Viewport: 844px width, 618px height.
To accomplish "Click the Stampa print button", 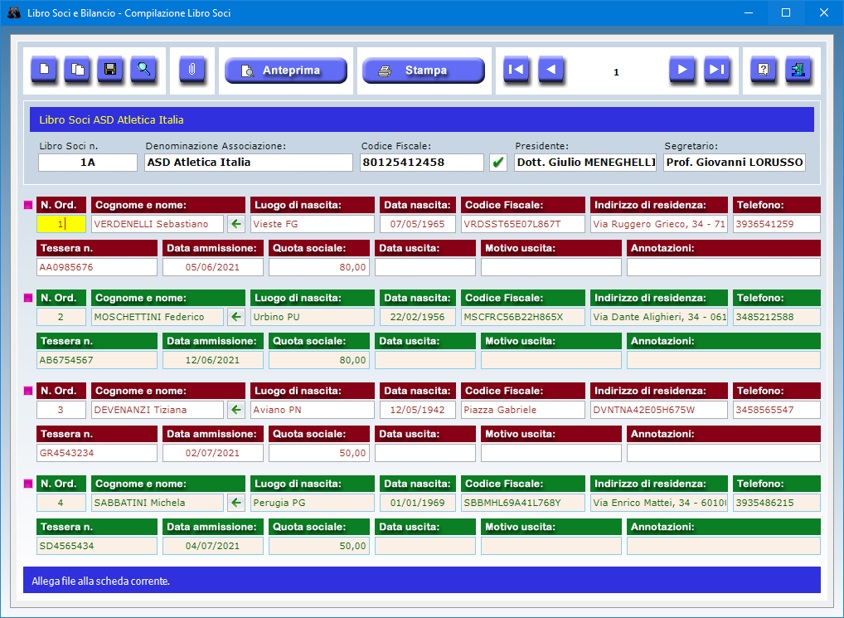I will [x=424, y=71].
